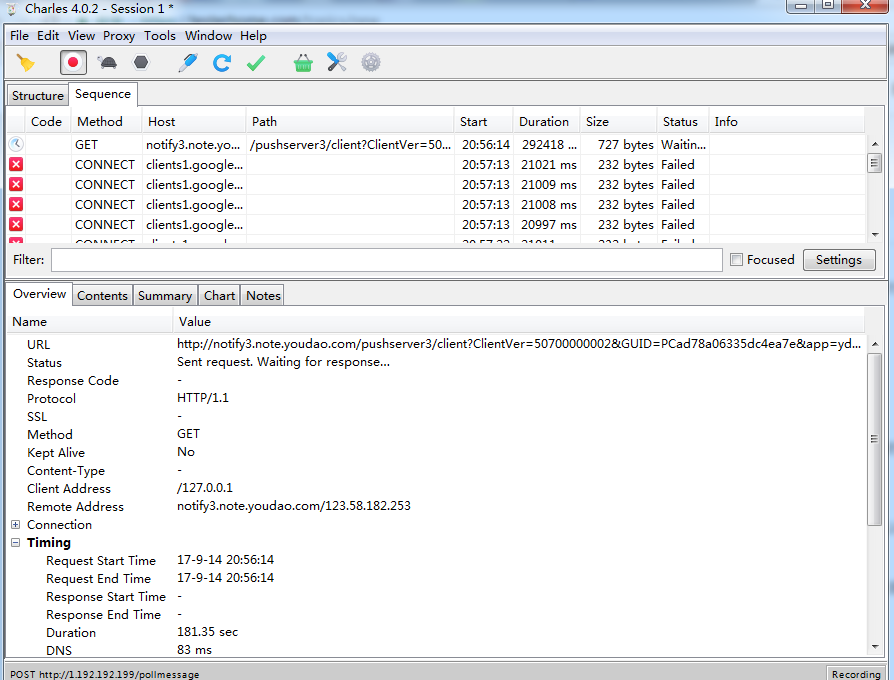This screenshot has height=680, width=894.
Task: Enable the Focused checkbox
Action: (x=737, y=260)
